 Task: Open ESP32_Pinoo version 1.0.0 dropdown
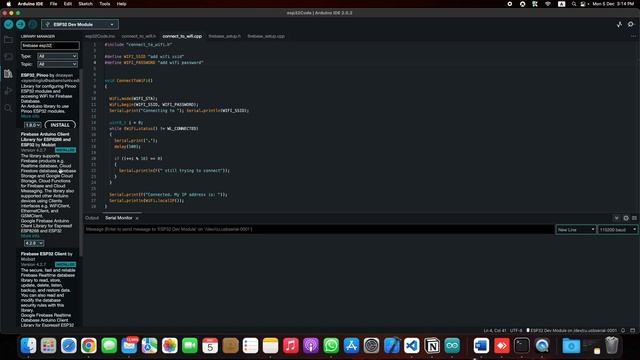(33, 125)
